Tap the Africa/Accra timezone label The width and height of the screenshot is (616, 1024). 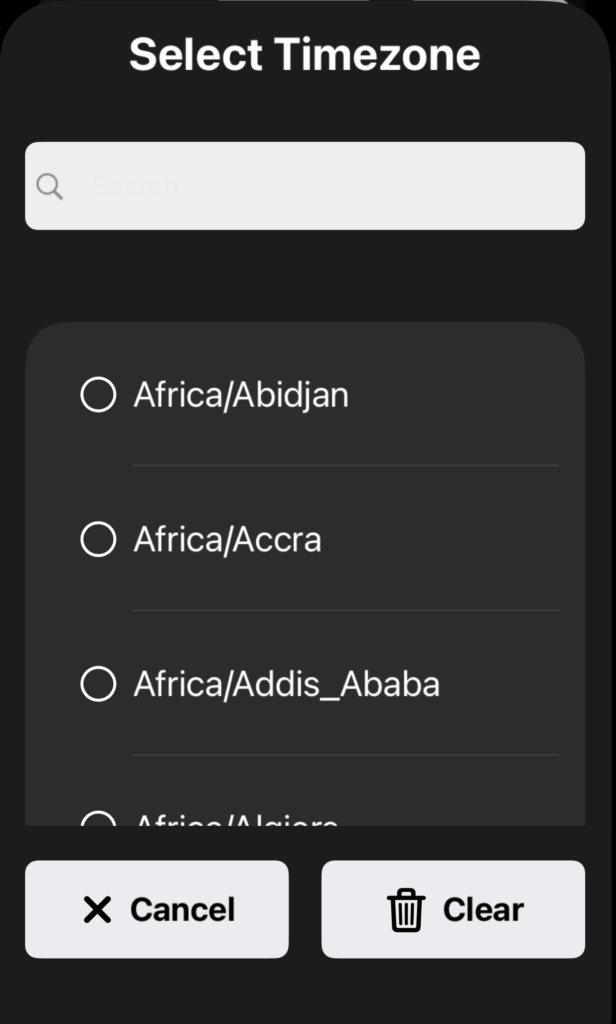228,540
